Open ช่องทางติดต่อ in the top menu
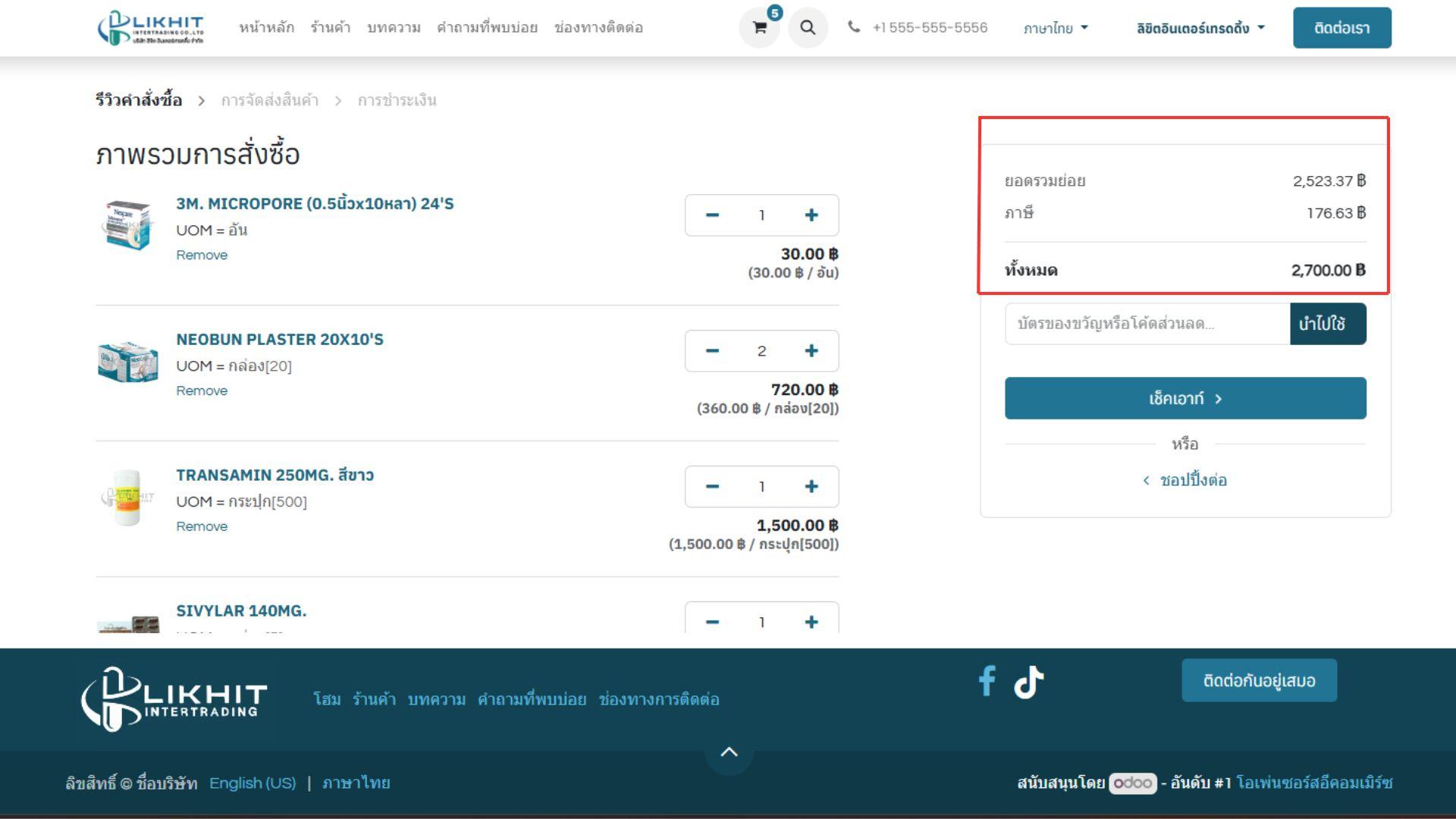The image size is (1456, 819). [x=598, y=28]
